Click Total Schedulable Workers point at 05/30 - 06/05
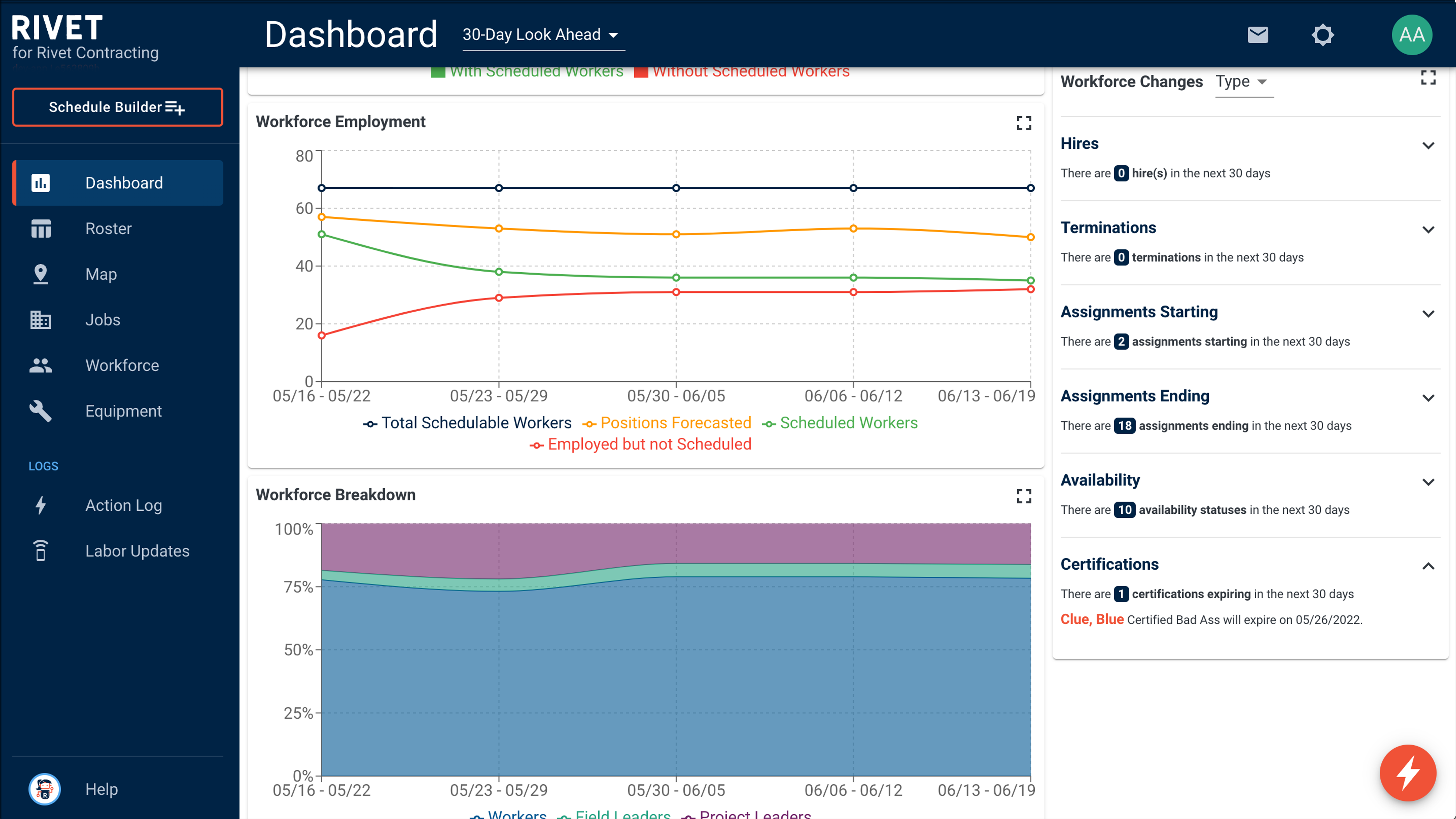Image resolution: width=1456 pixels, height=819 pixels. click(x=676, y=188)
